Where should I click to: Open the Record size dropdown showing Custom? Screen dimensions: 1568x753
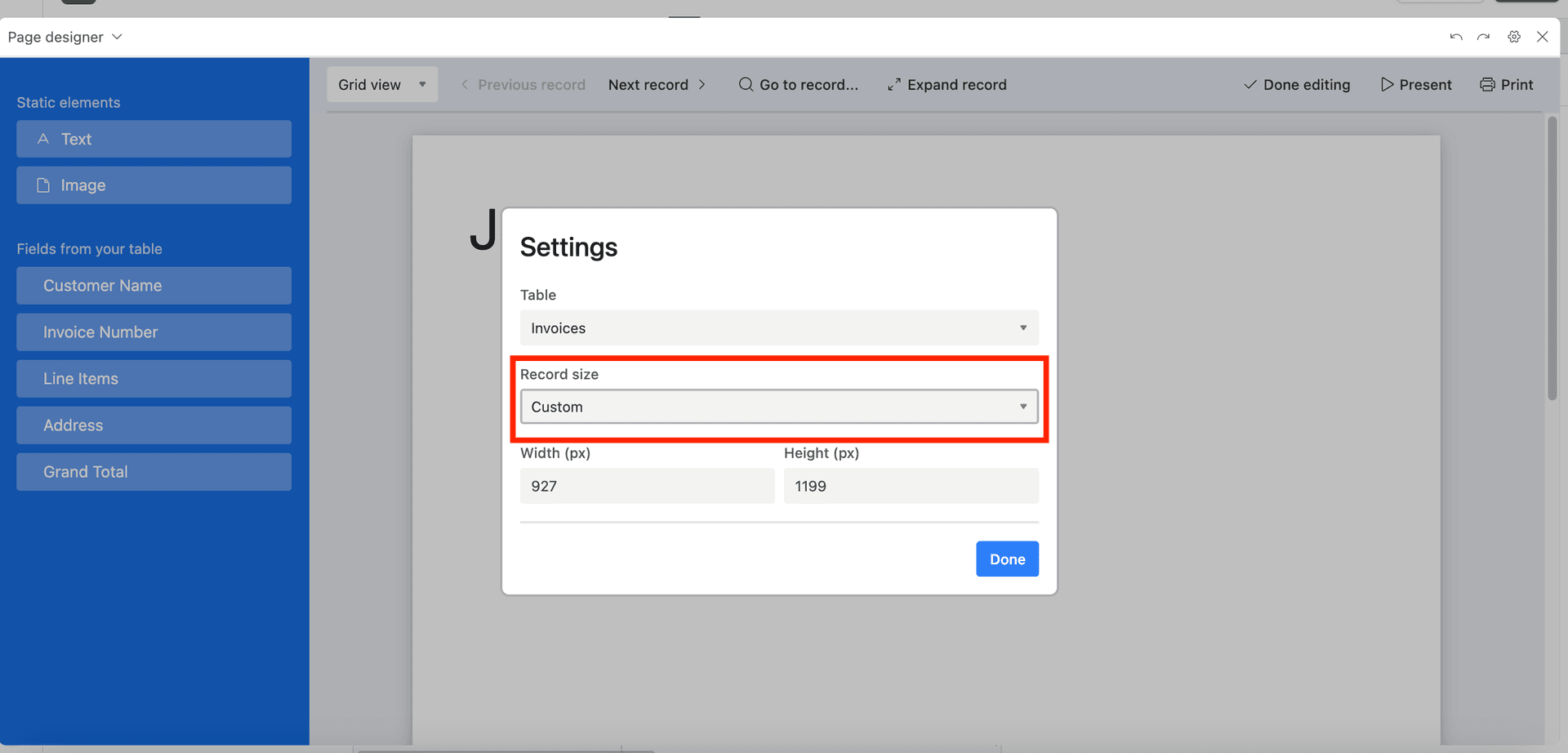[x=778, y=406]
